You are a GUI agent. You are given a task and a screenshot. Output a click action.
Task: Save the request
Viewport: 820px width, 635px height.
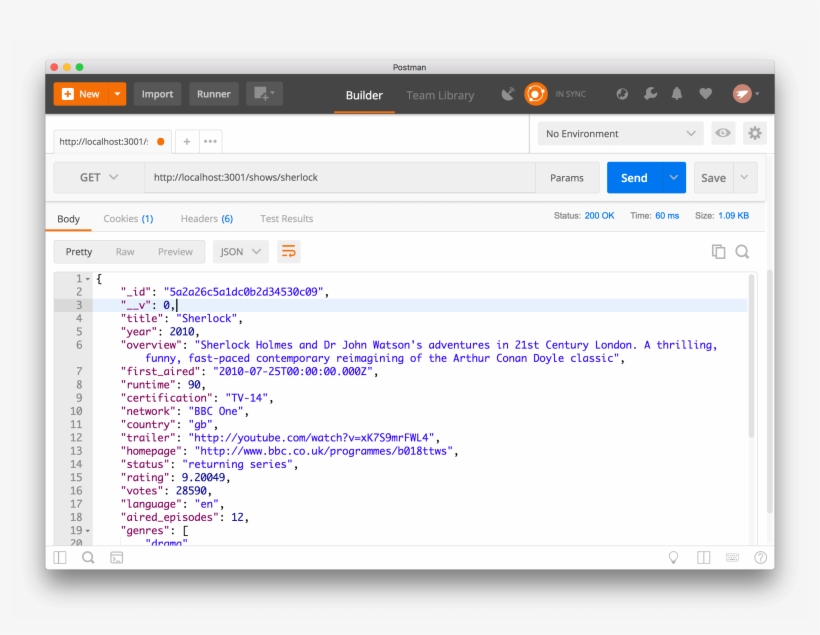(x=713, y=178)
